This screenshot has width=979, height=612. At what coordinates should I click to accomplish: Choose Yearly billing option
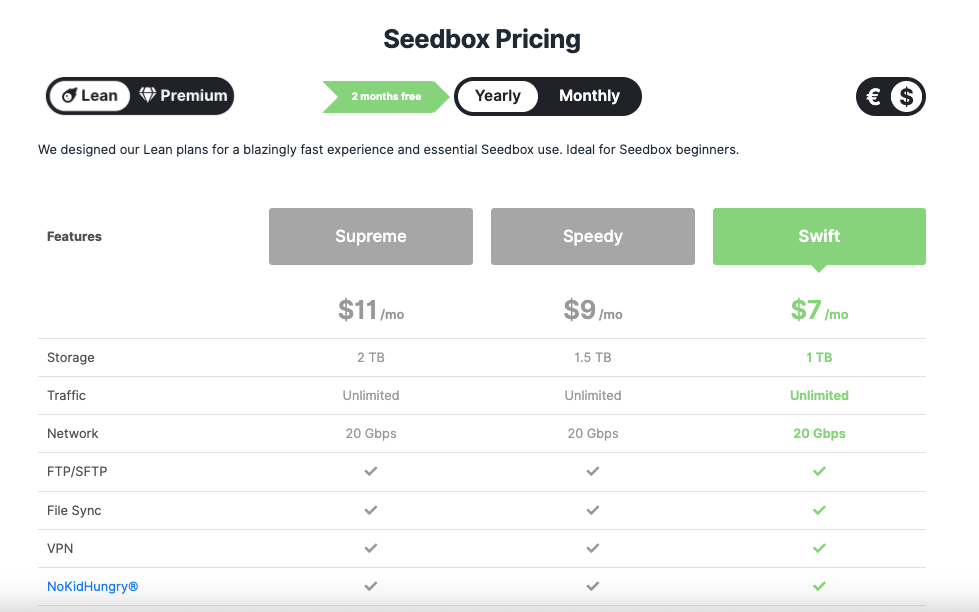498,96
